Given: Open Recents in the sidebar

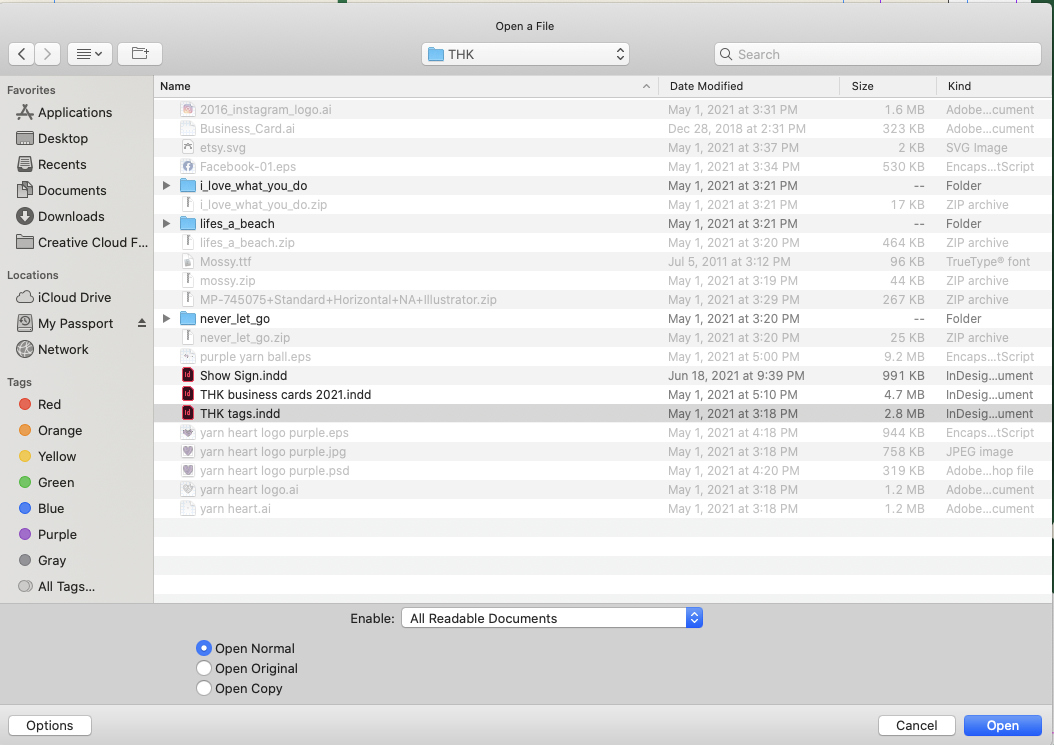Looking at the screenshot, I should [52, 165].
